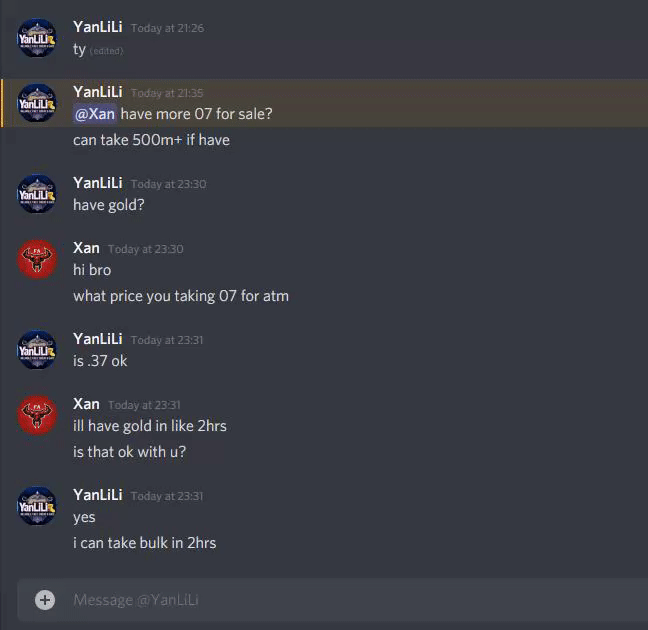Screen dimensions: 648x630
Task: Click the 'can take 500m+ if have' message
Action: click(x=151, y=140)
